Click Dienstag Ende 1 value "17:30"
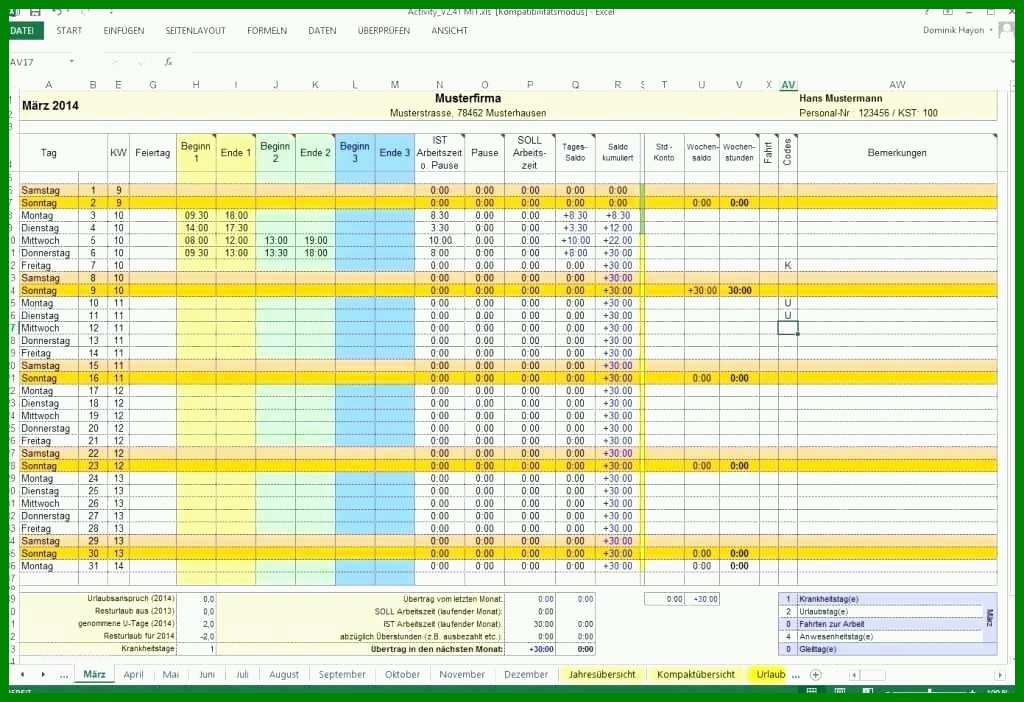The width and height of the screenshot is (1024, 702). click(236, 228)
